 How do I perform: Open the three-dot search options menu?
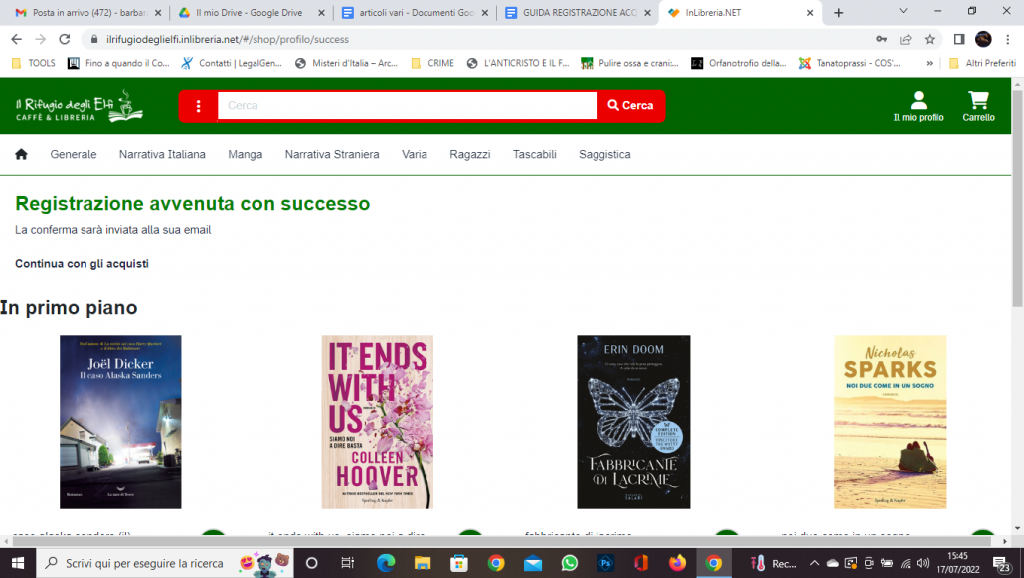(x=199, y=106)
